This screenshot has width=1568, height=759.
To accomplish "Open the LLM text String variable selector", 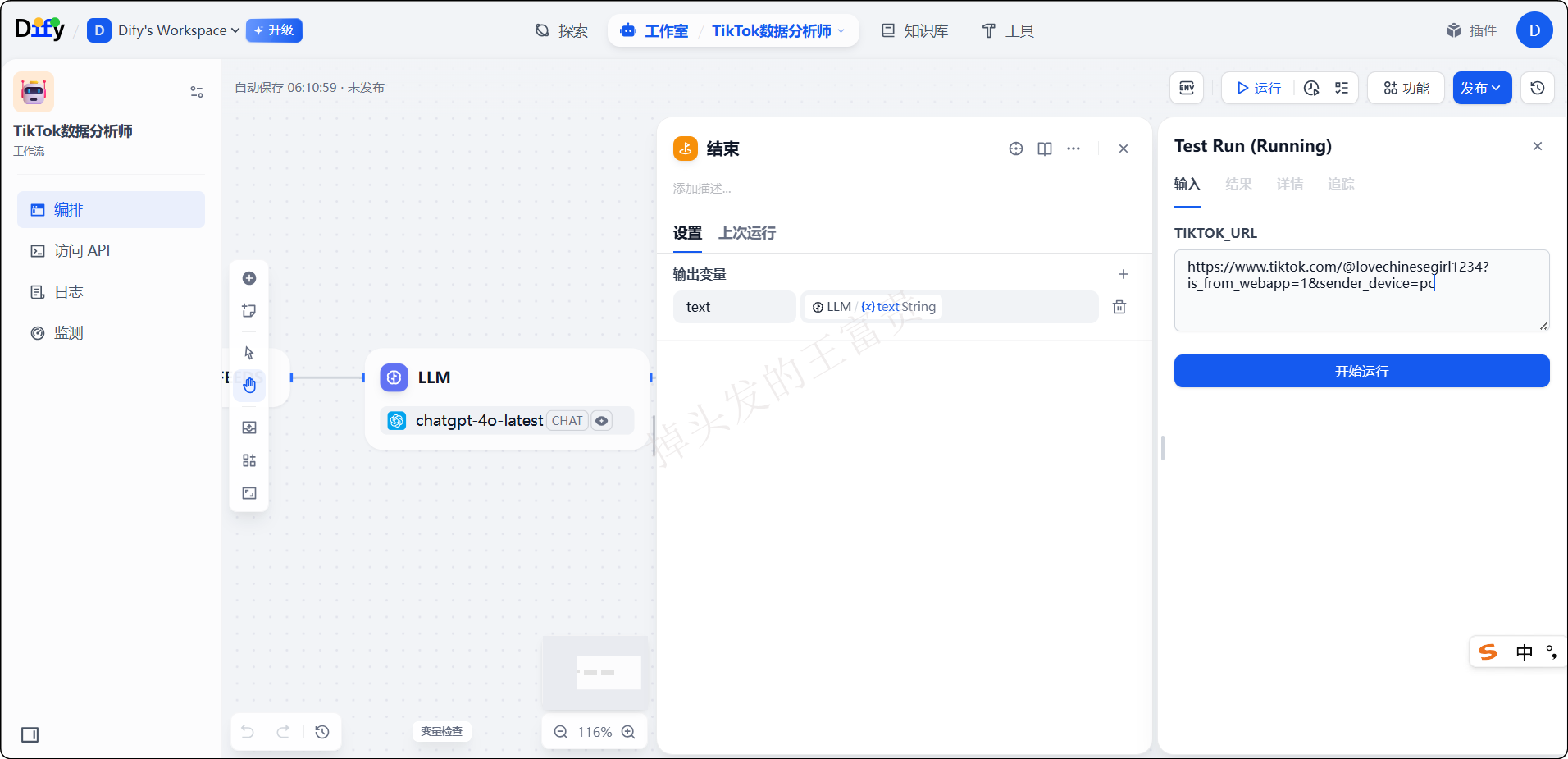I will [950, 307].
